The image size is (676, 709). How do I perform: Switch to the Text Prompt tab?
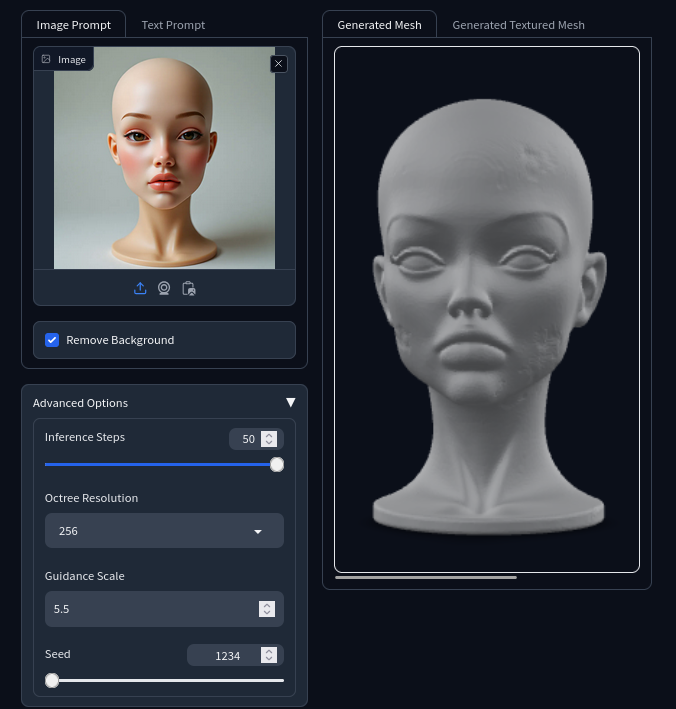point(173,25)
